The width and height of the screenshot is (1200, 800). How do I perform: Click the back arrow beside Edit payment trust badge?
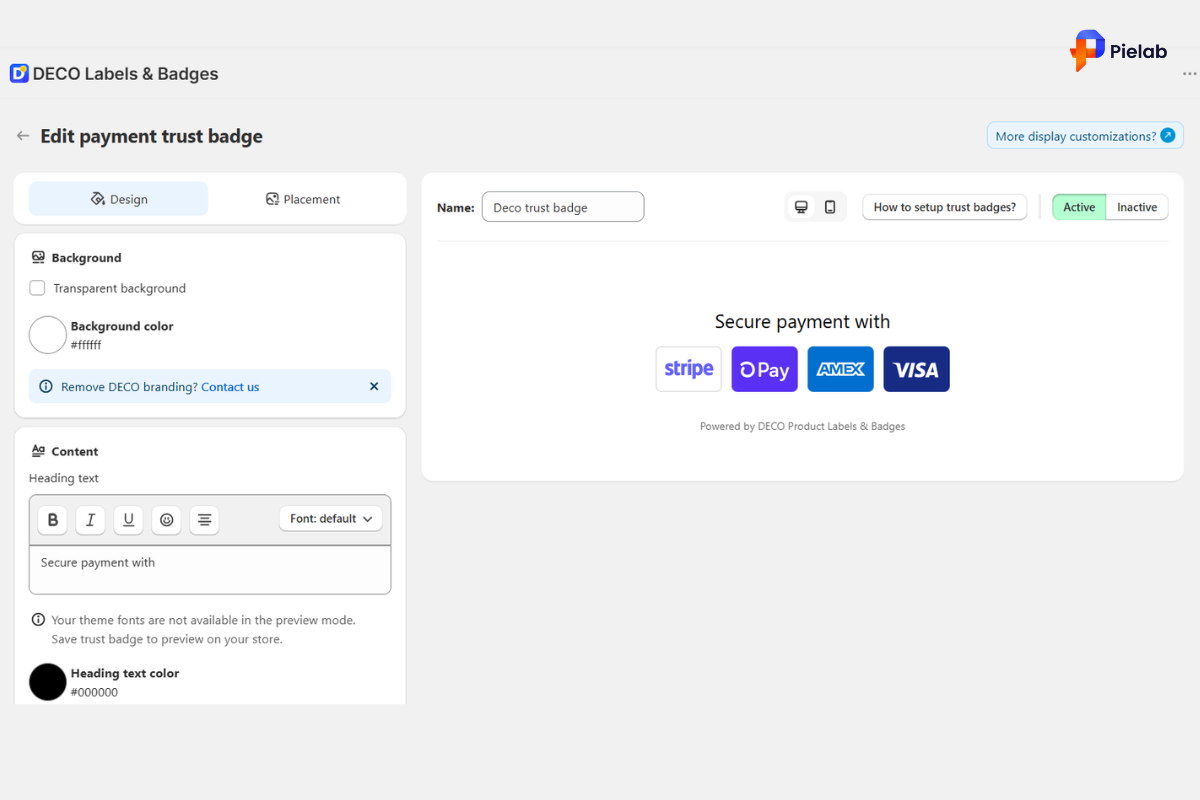tap(23, 136)
